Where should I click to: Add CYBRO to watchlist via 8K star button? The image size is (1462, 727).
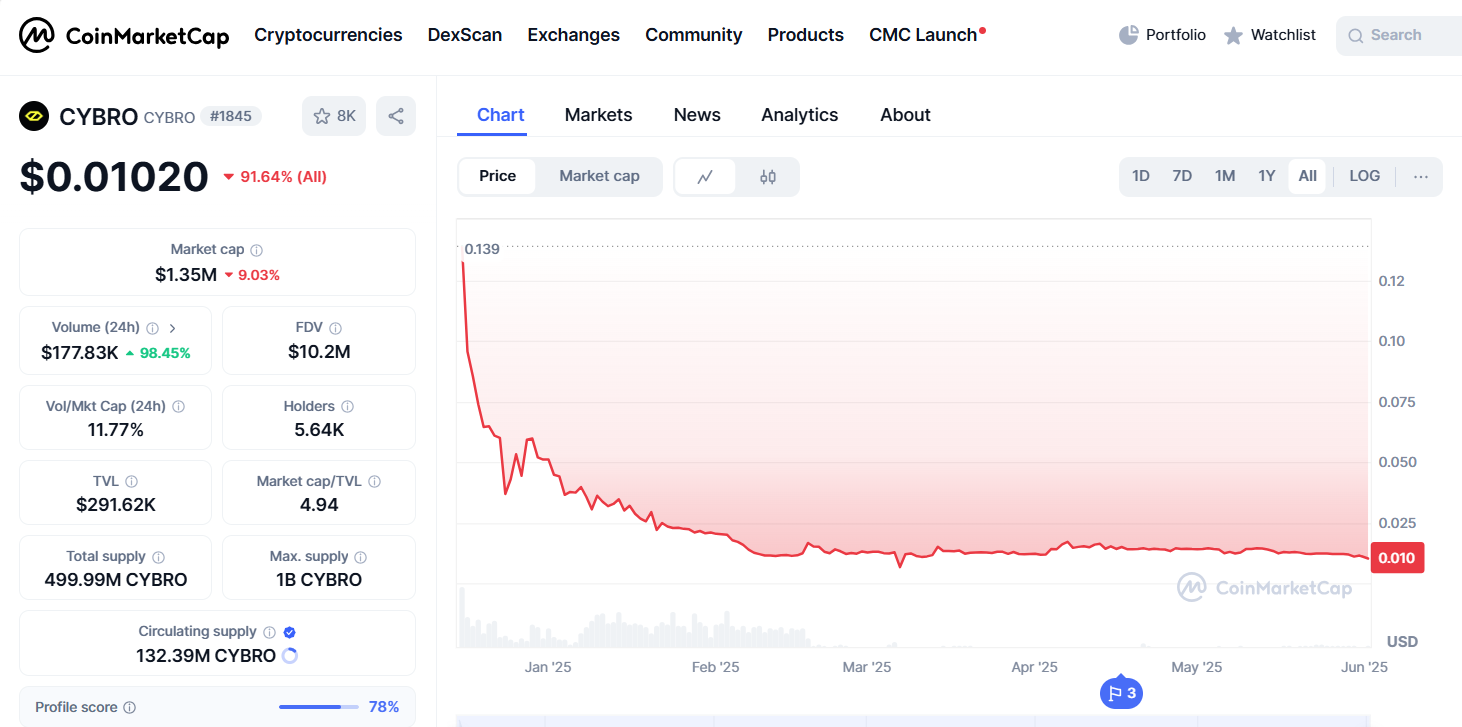pos(334,116)
